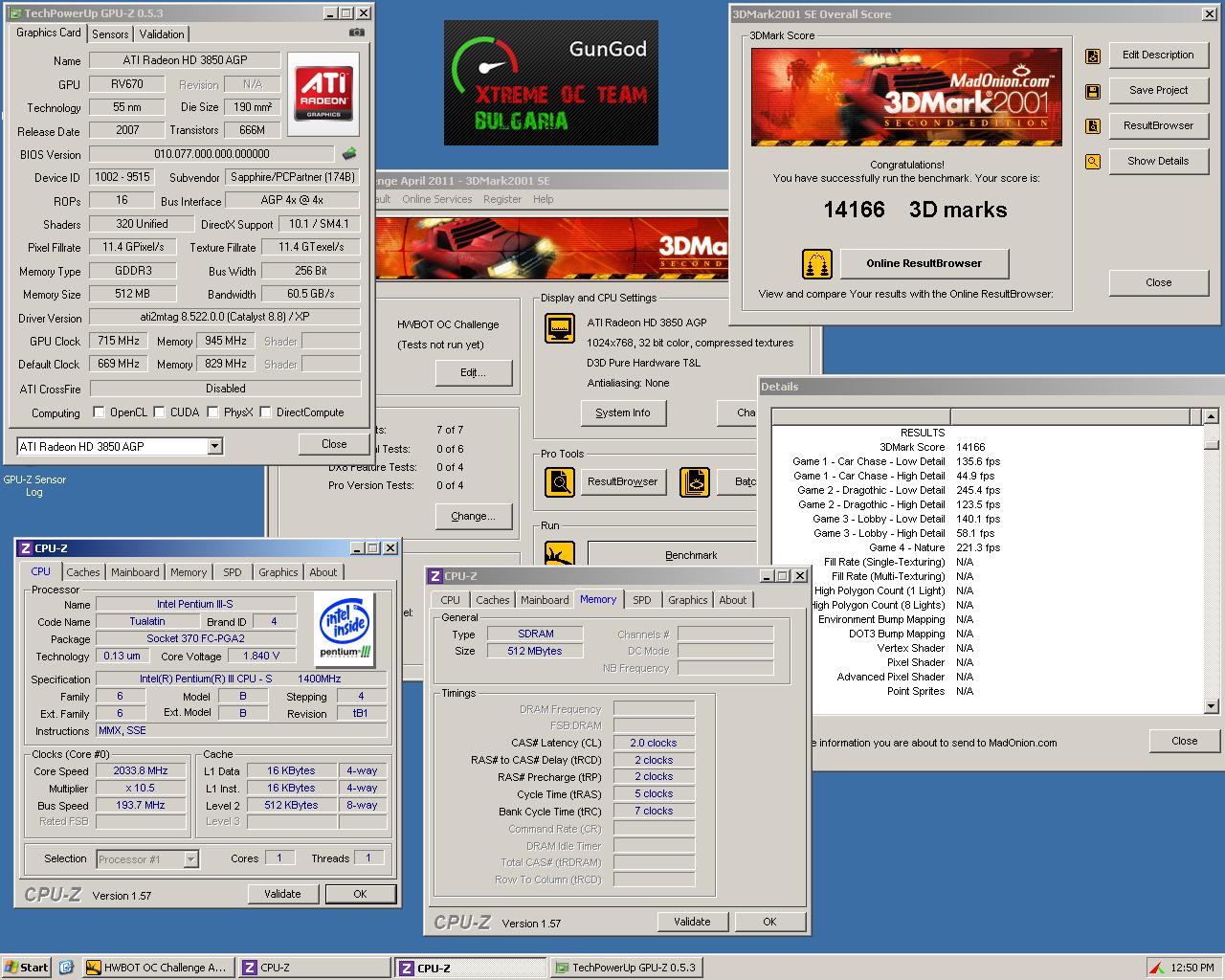Screen dimensions: 1225x980
Task: Open the Caches tab in left CPU-Z
Action: click(83, 572)
